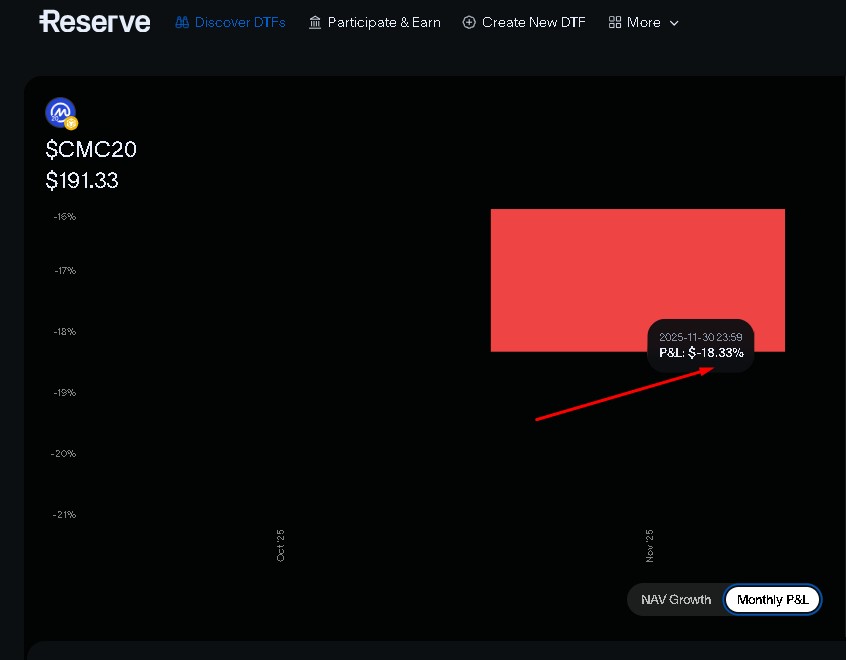The height and width of the screenshot is (660, 846).
Task: Click the Nov '25 axis label
Action: (650, 545)
